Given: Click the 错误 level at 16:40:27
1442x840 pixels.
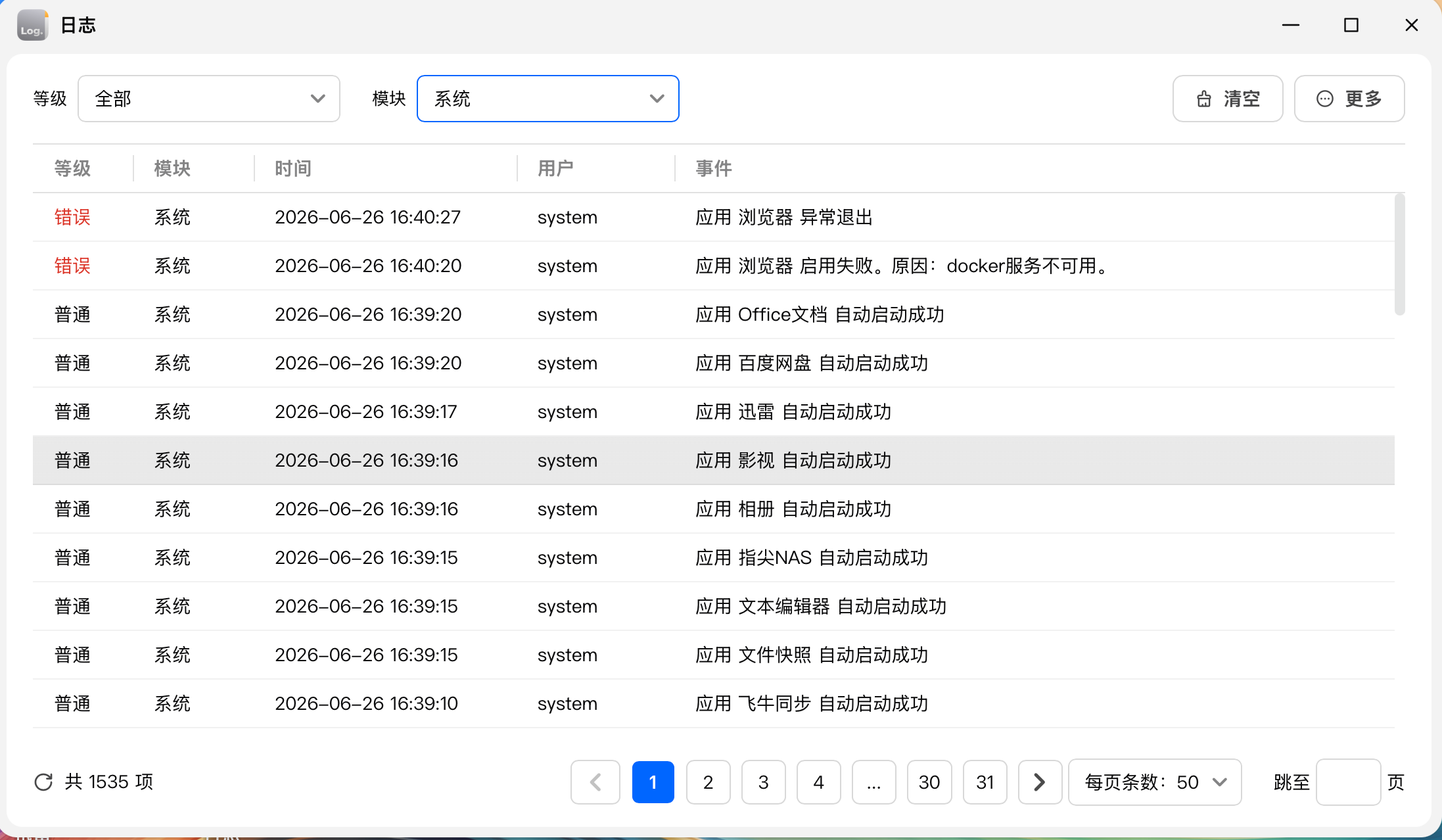Looking at the screenshot, I should [x=72, y=217].
